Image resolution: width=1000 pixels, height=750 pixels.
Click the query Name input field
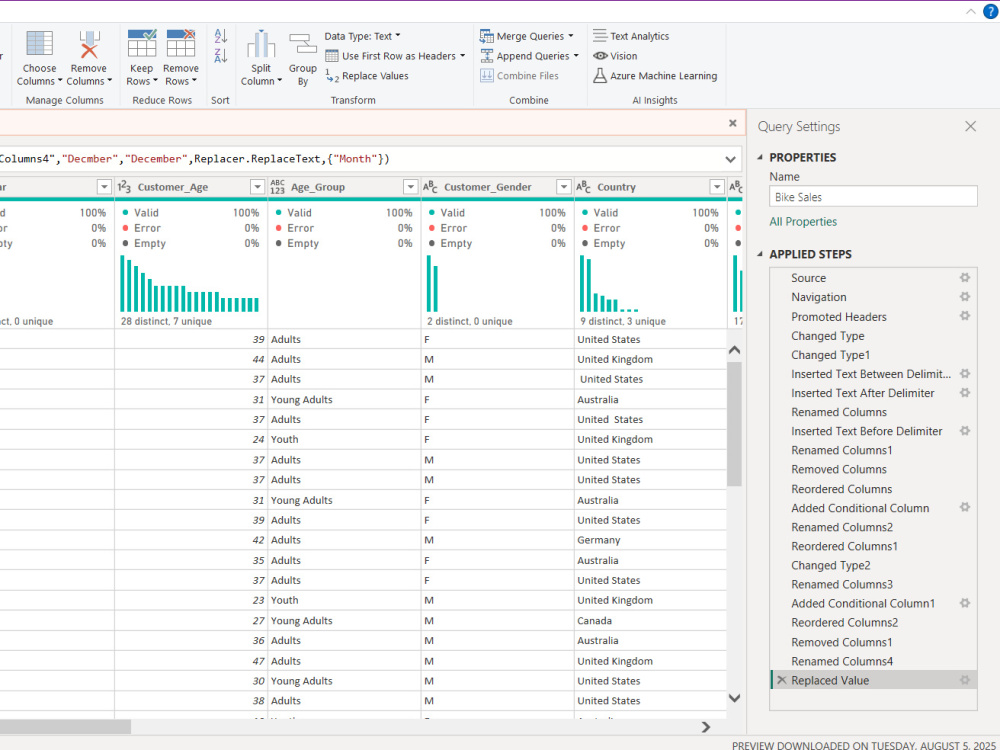[x=873, y=196]
